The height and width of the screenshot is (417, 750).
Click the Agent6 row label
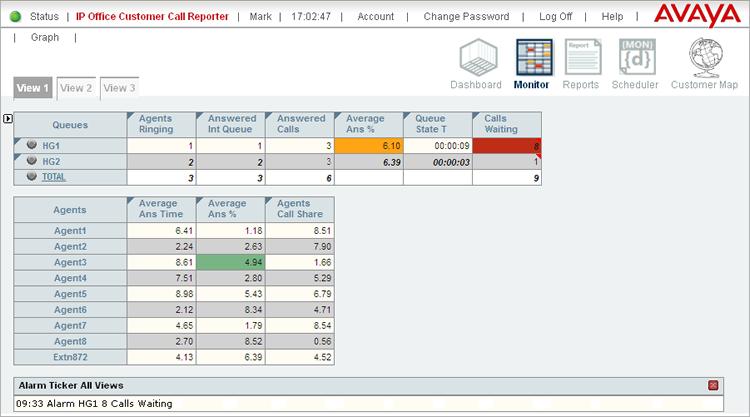pyautogui.click(x=70, y=310)
